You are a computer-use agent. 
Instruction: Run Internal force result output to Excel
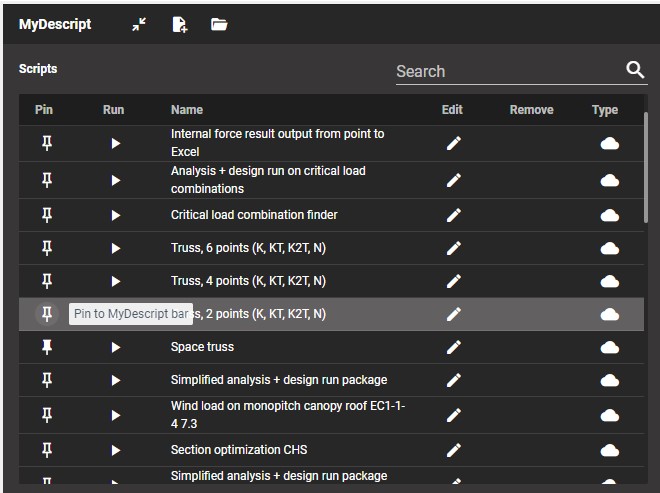[x=115, y=144]
